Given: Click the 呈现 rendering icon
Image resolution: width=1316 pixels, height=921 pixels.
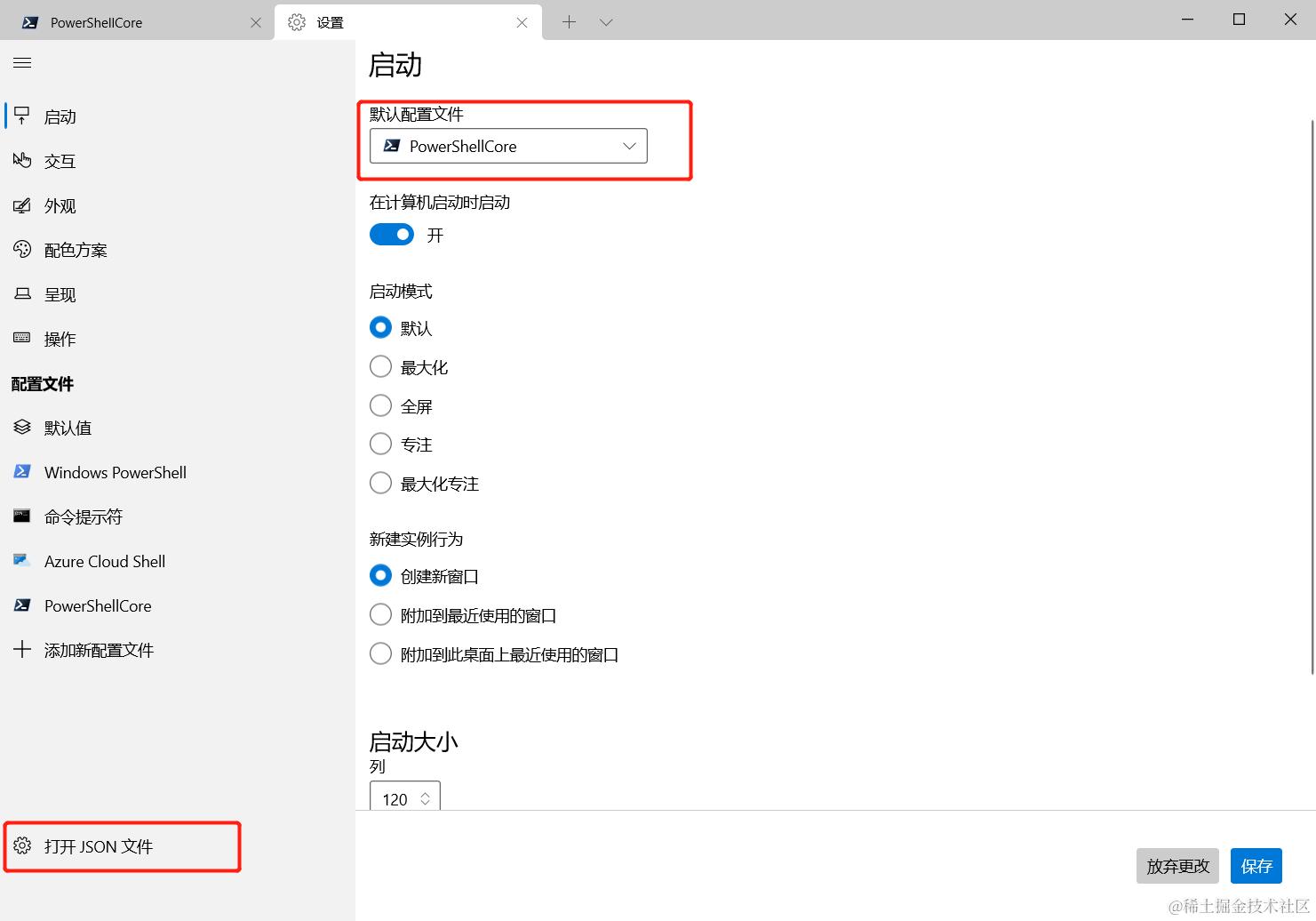Looking at the screenshot, I should (22, 293).
